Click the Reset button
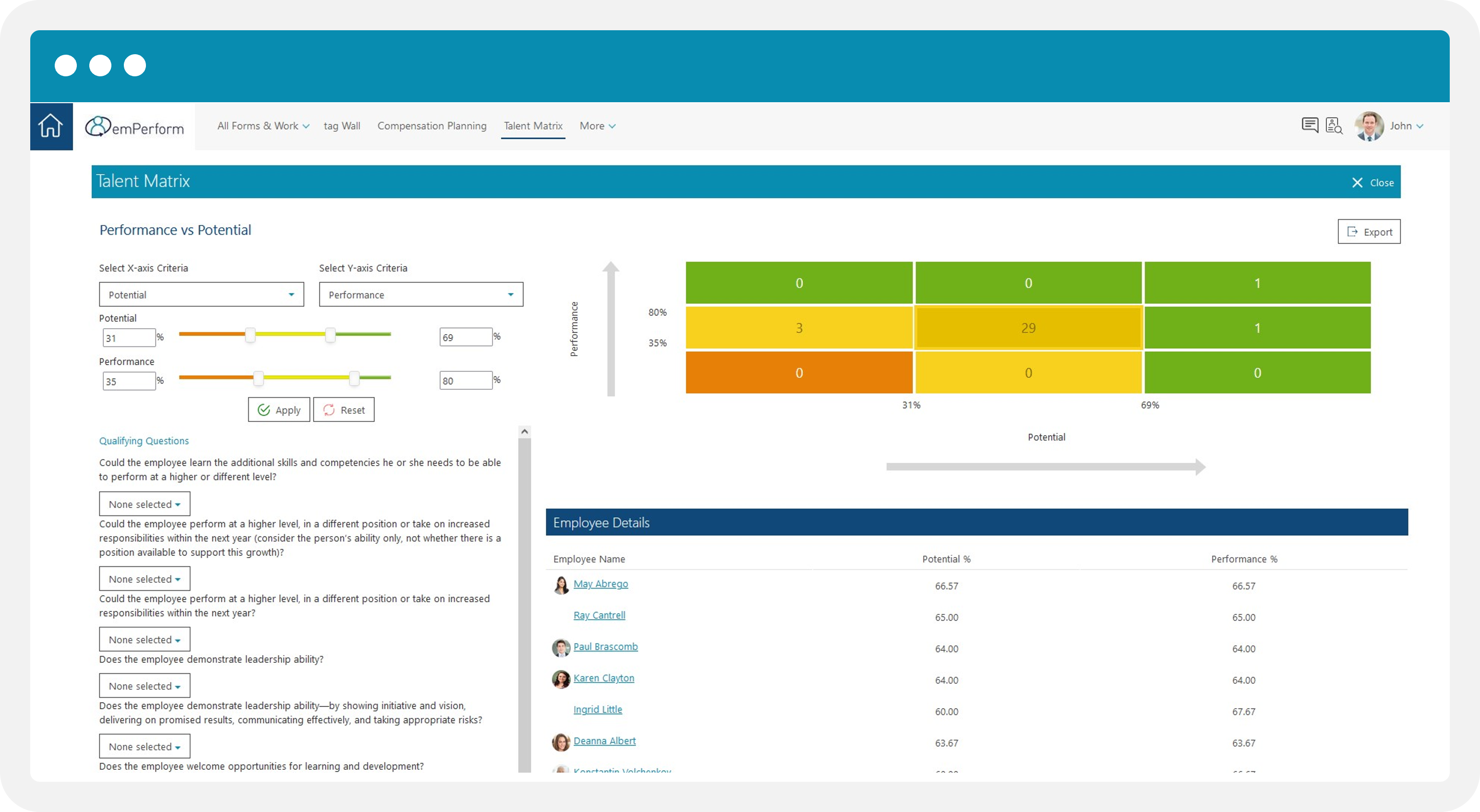Screen dimensions: 1480x812 pos(344,410)
